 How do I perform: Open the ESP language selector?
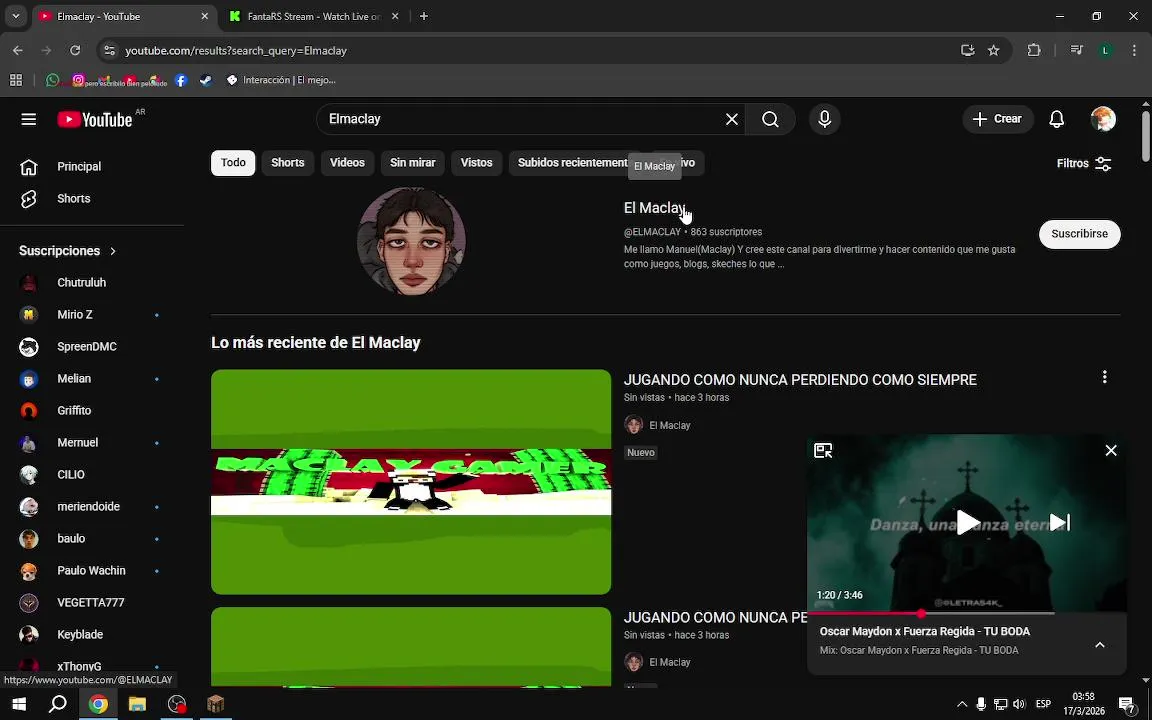1043,704
